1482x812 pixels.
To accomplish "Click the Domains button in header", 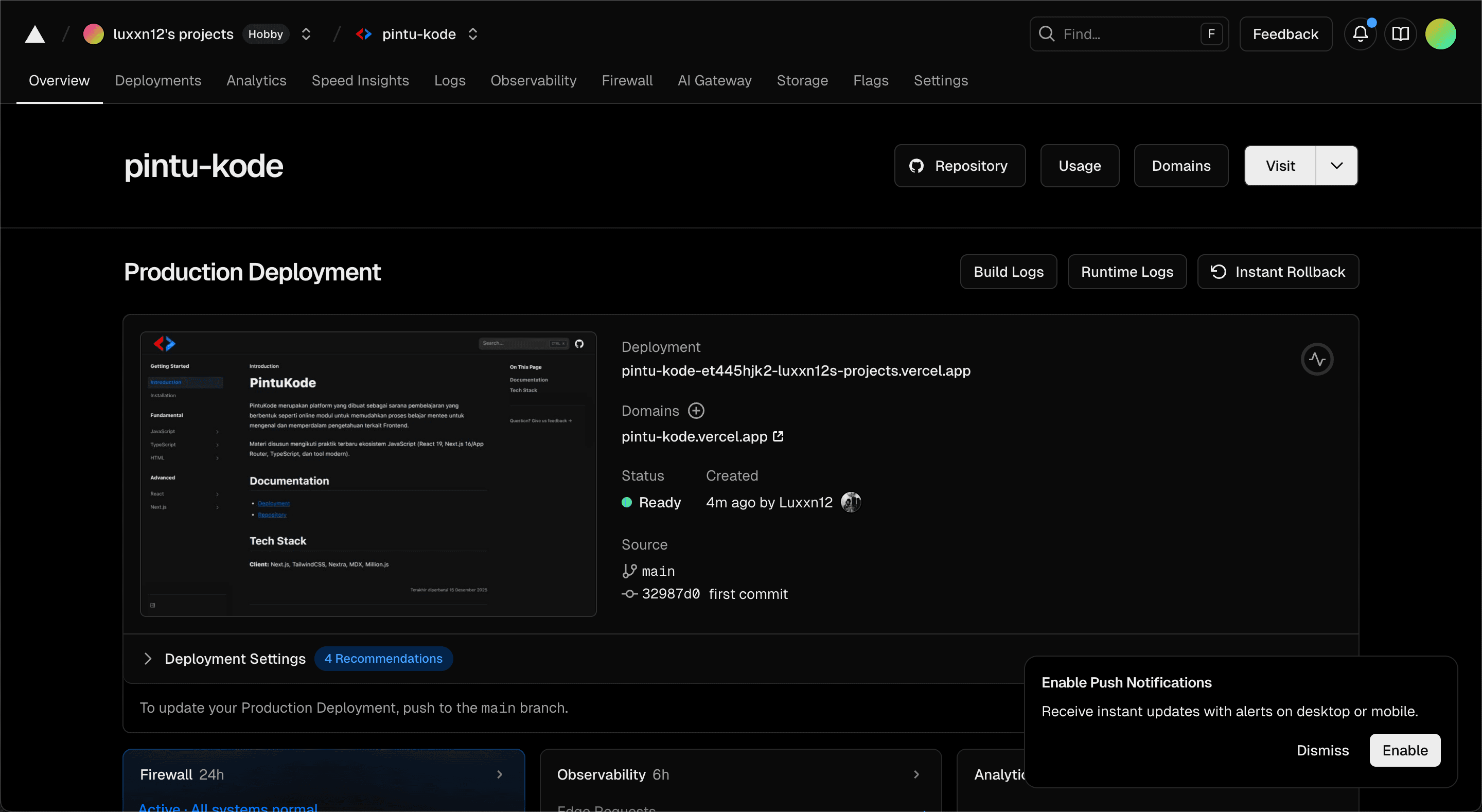I will point(1181,166).
